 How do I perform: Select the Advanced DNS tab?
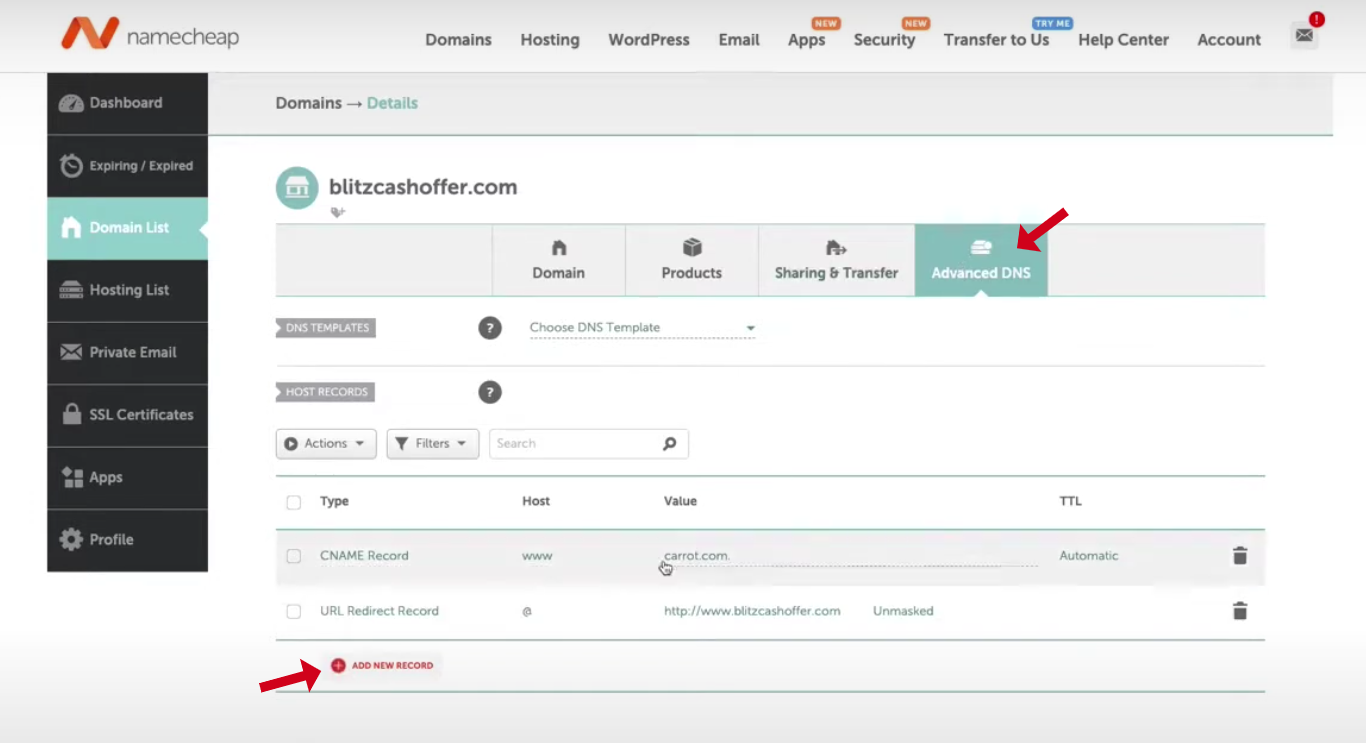(x=981, y=260)
